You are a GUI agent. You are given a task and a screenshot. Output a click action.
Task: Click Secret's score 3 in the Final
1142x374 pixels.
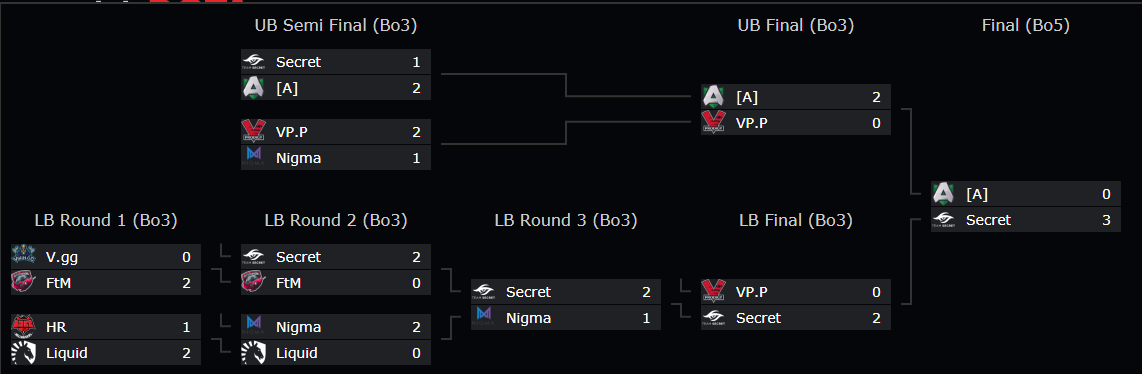(x=1106, y=220)
